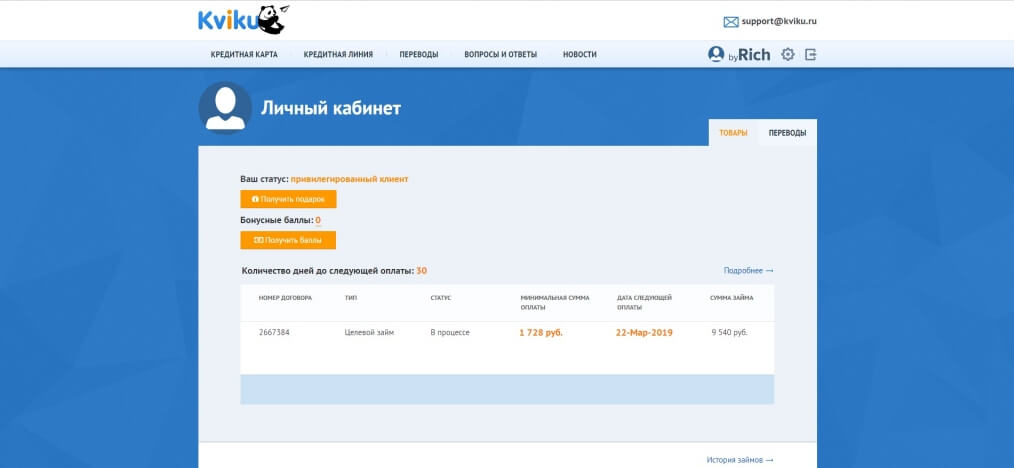This screenshot has height=468, width=1014.
Task: Click contract number 2667384
Action: pos(274,332)
